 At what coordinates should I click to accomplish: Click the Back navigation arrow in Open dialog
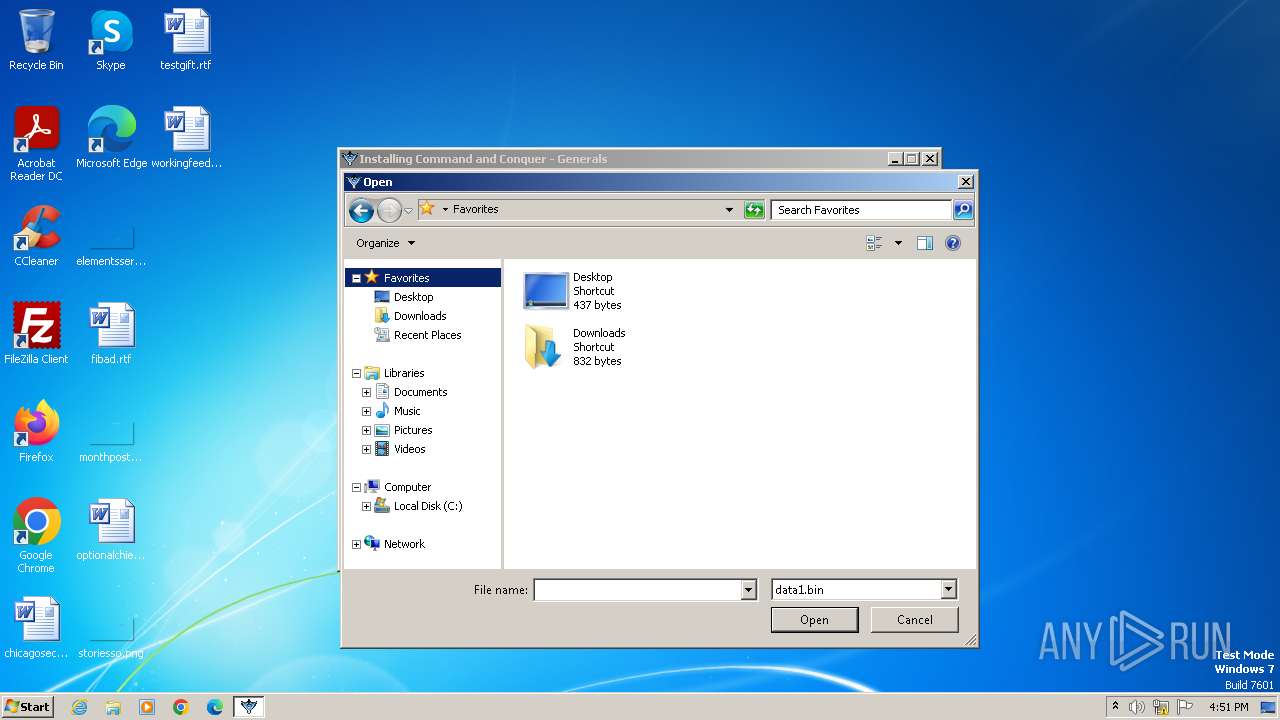tap(361, 210)
